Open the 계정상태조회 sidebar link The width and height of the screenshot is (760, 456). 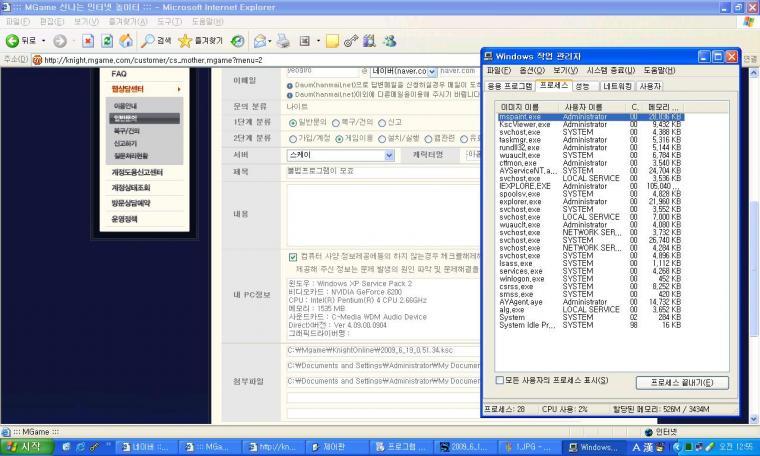[131, 188]
